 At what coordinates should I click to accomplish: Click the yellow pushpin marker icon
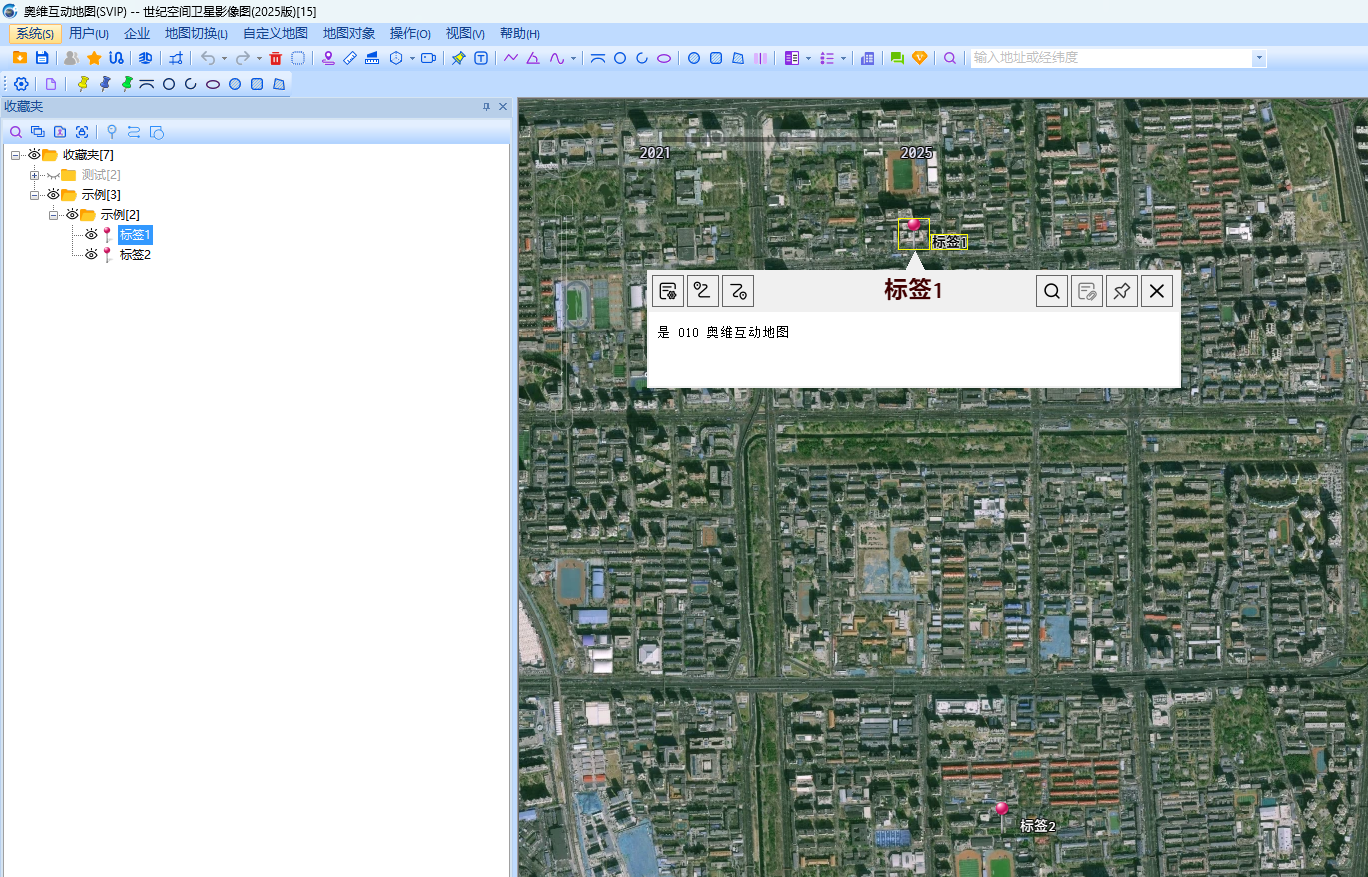[x=83, y=84]
